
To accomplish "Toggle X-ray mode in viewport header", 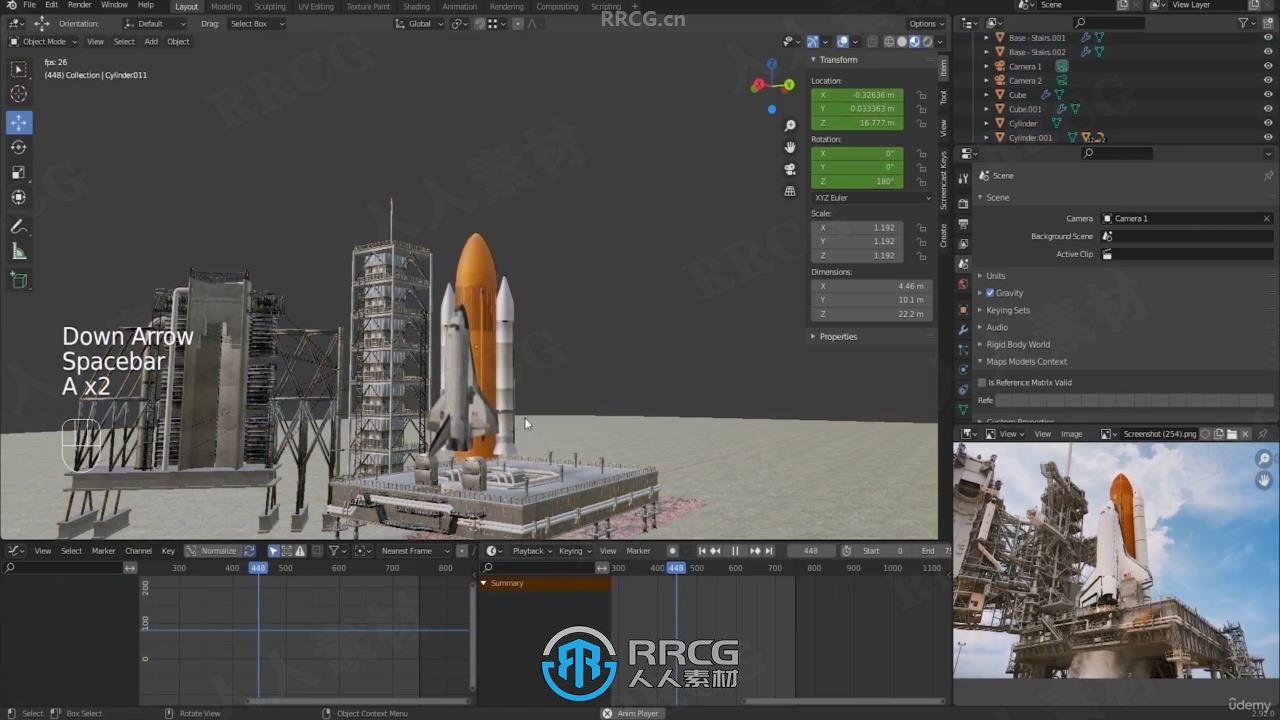I will [872, 41].
